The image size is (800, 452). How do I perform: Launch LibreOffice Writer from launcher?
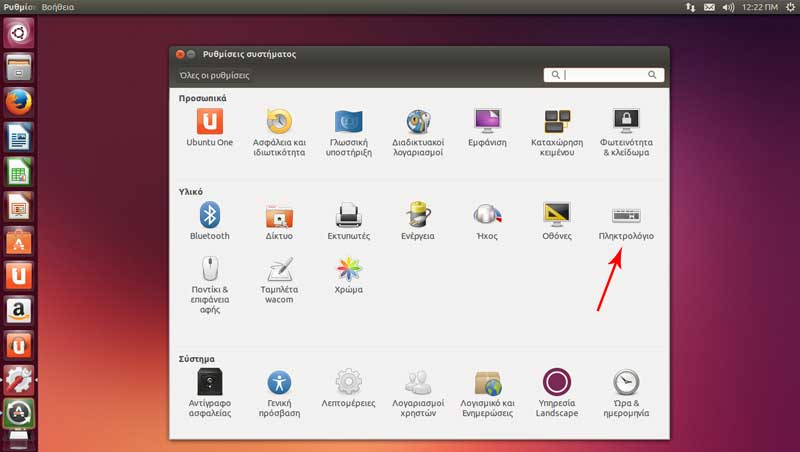pos(19,137)
